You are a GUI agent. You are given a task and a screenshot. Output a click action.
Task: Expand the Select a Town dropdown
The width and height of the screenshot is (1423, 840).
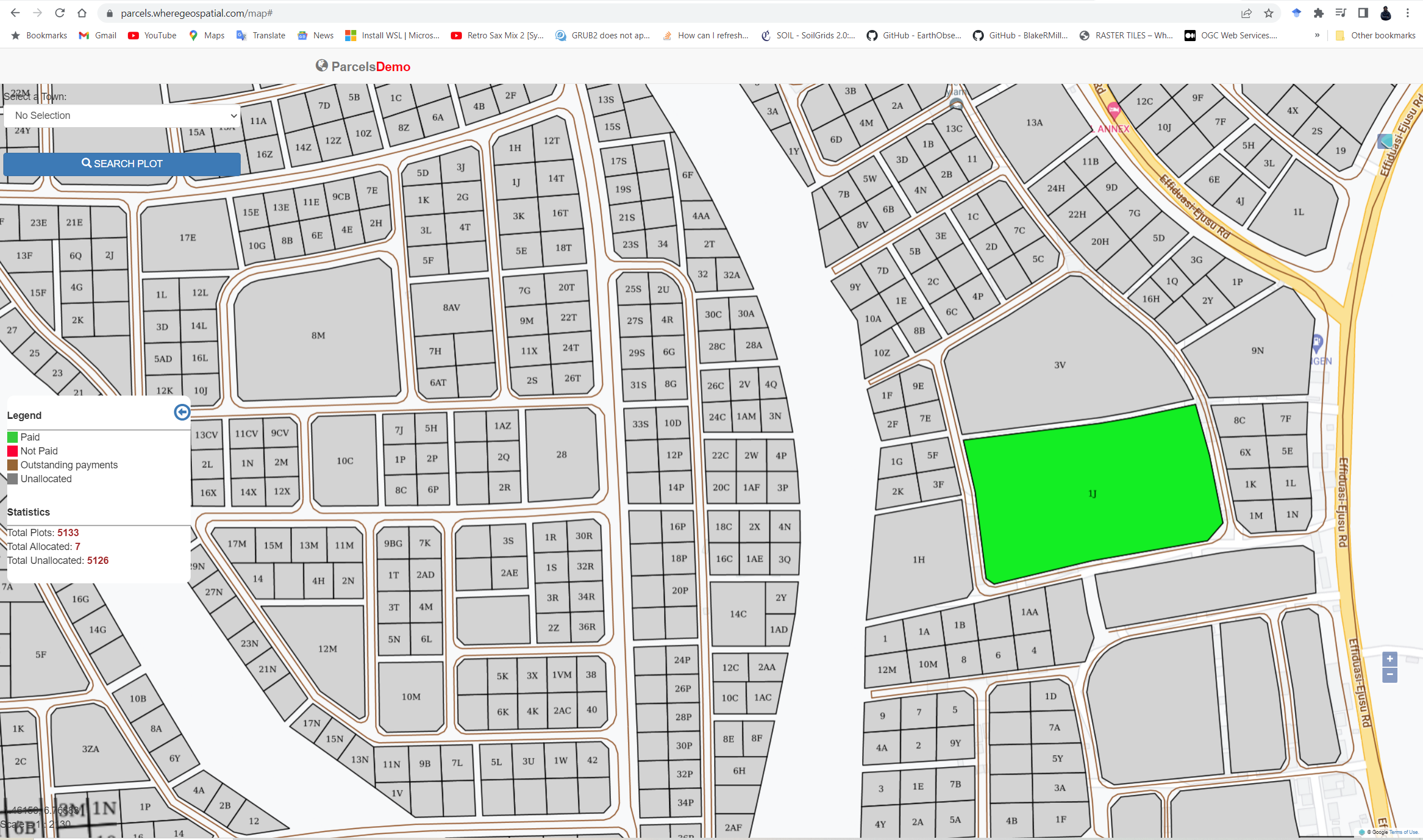[x=122, y=116]
